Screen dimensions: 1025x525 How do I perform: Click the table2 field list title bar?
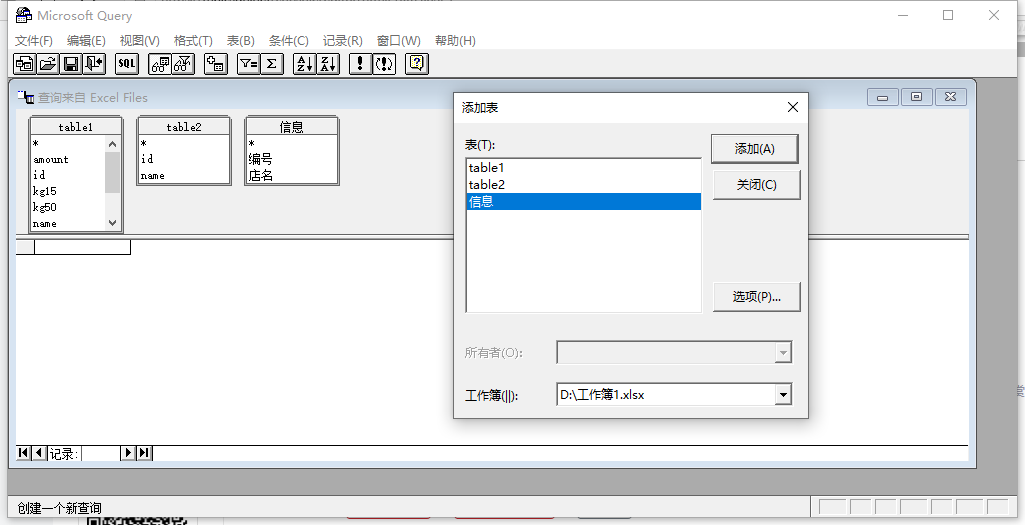click(184, 127)
